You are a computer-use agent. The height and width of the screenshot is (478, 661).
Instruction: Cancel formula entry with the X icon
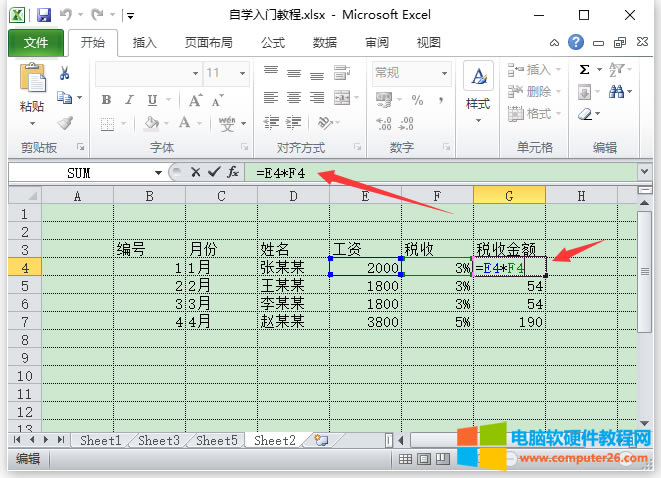coord(195,173)
